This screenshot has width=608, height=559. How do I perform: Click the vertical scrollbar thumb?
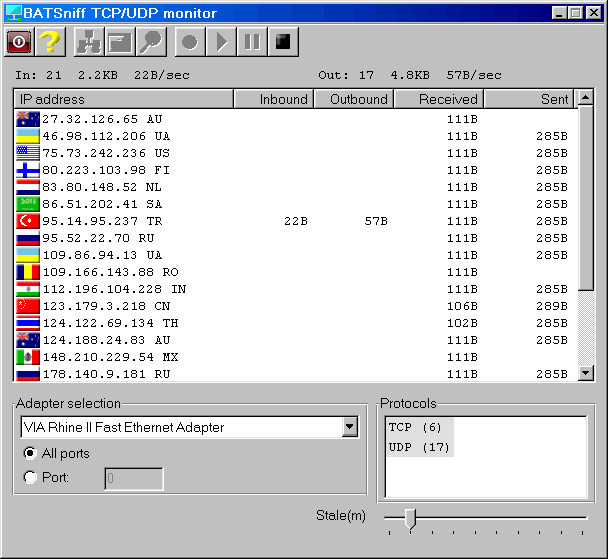point(586,198)
